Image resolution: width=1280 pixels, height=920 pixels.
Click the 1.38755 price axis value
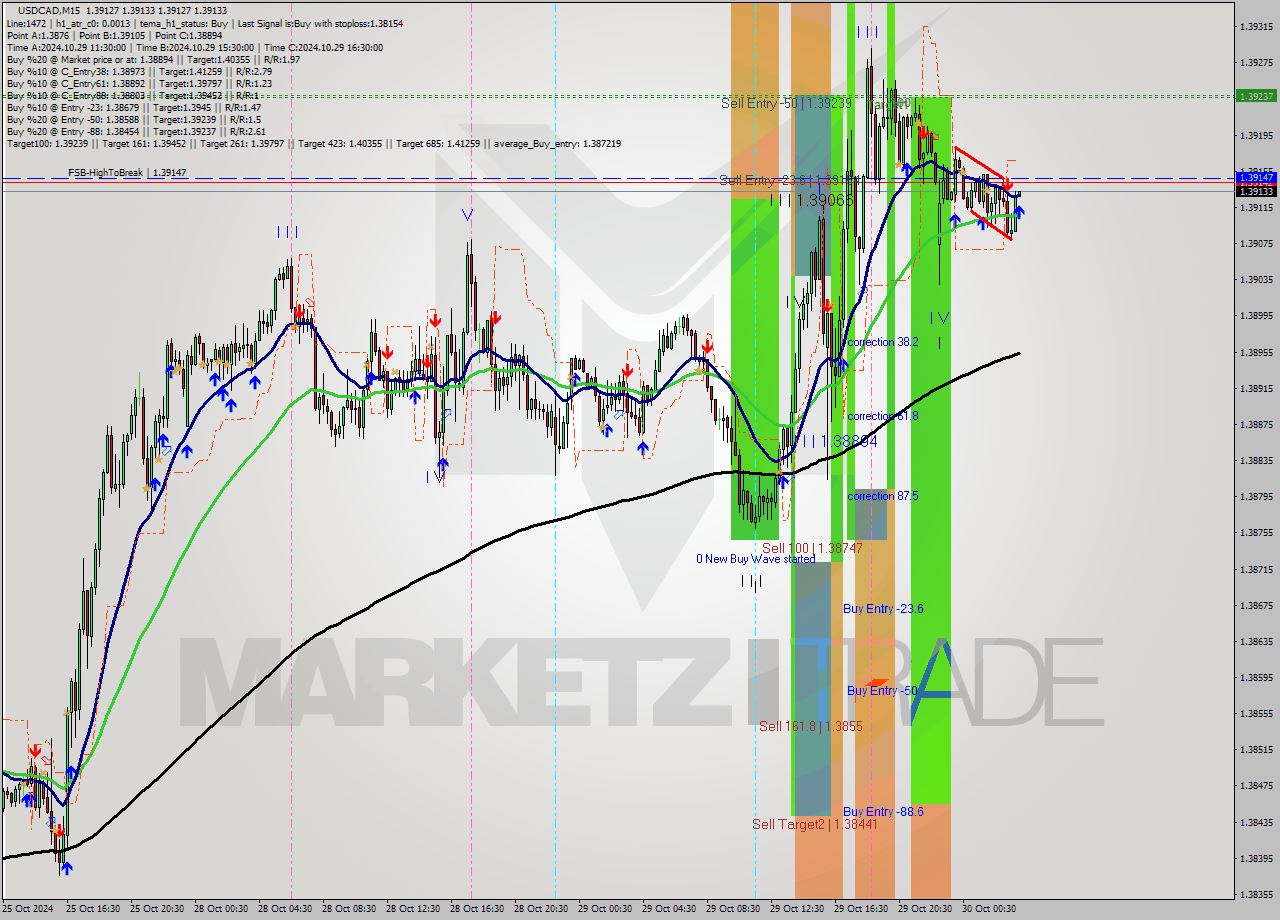(1257, 532)
